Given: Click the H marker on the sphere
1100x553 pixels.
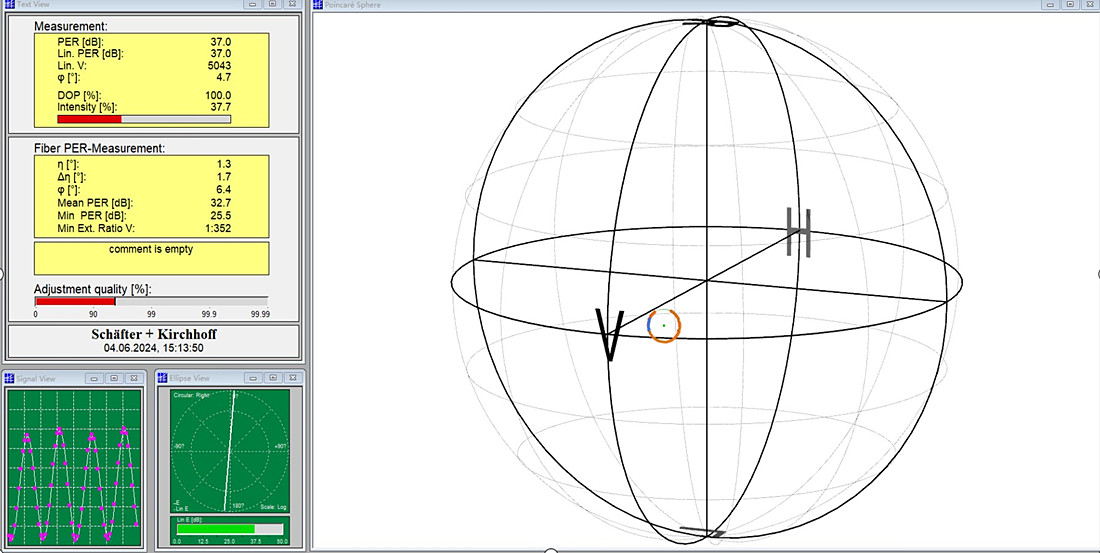Looking at the screenshot, I should click(798, 232).
